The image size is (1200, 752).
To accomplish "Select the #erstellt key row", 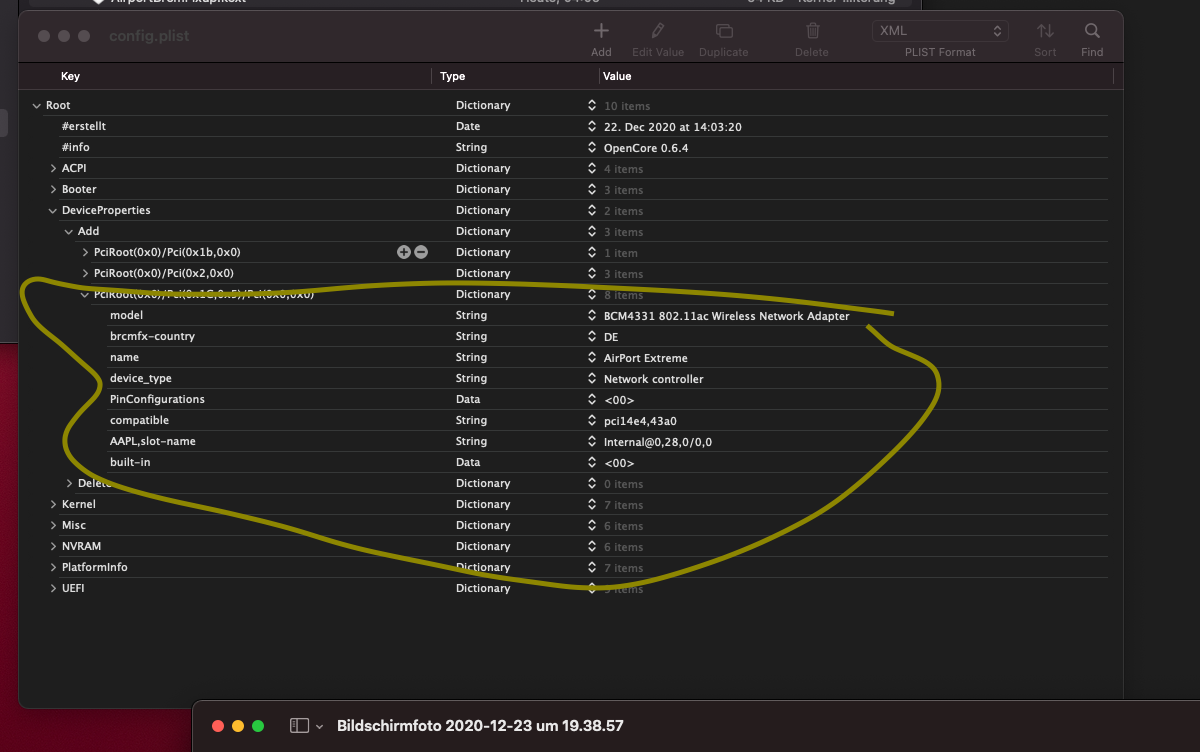I will coord(84,126).
